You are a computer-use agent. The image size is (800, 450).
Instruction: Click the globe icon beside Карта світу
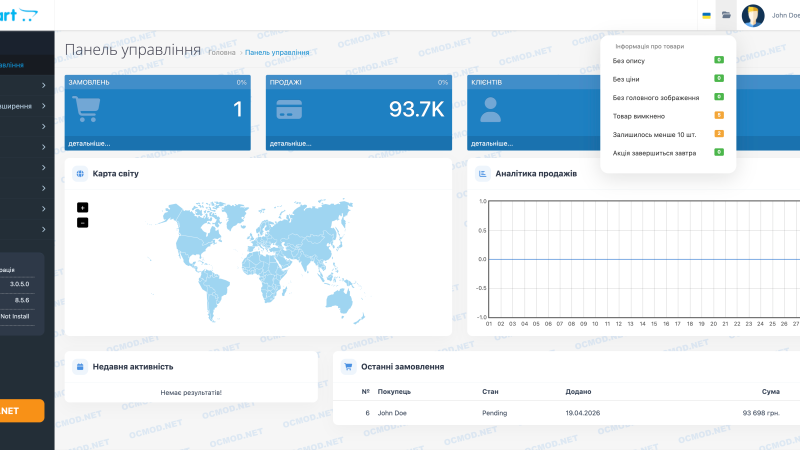click(x=80, y=173)
